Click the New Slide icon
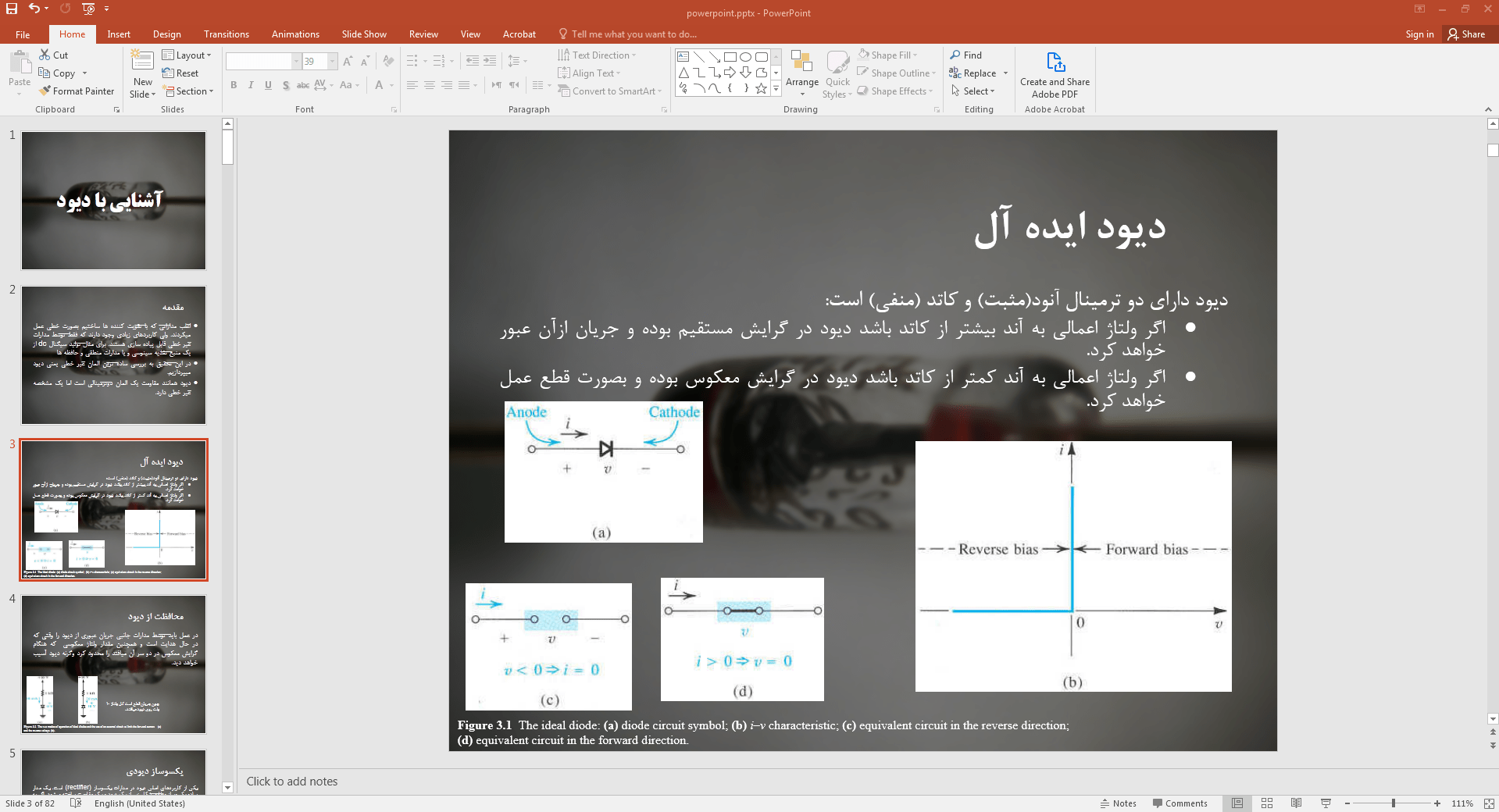Viewport: 1499px width, 812px height. coord(142,61)
